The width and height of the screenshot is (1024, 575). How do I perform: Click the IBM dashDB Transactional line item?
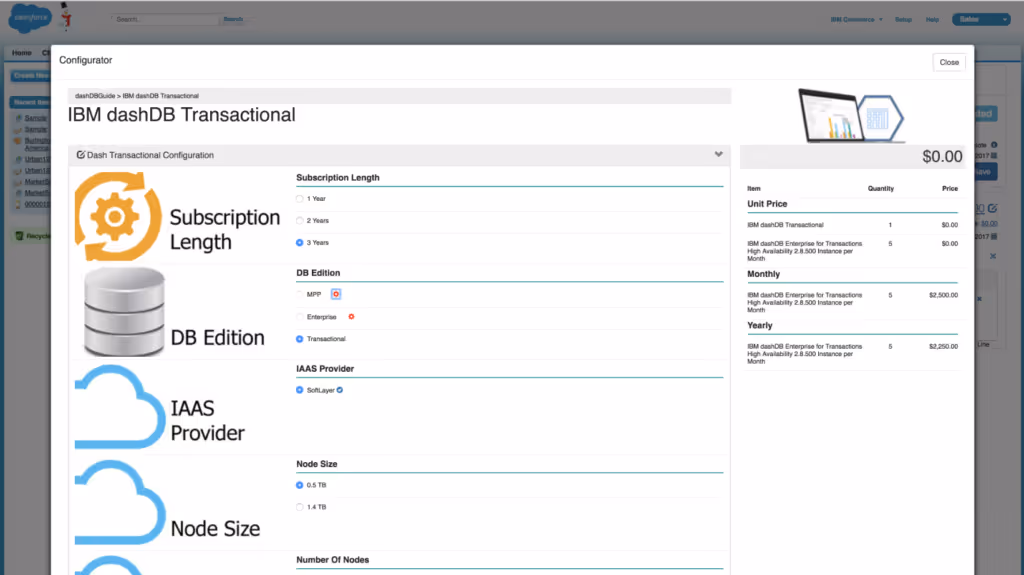click(x=785, y=225)
